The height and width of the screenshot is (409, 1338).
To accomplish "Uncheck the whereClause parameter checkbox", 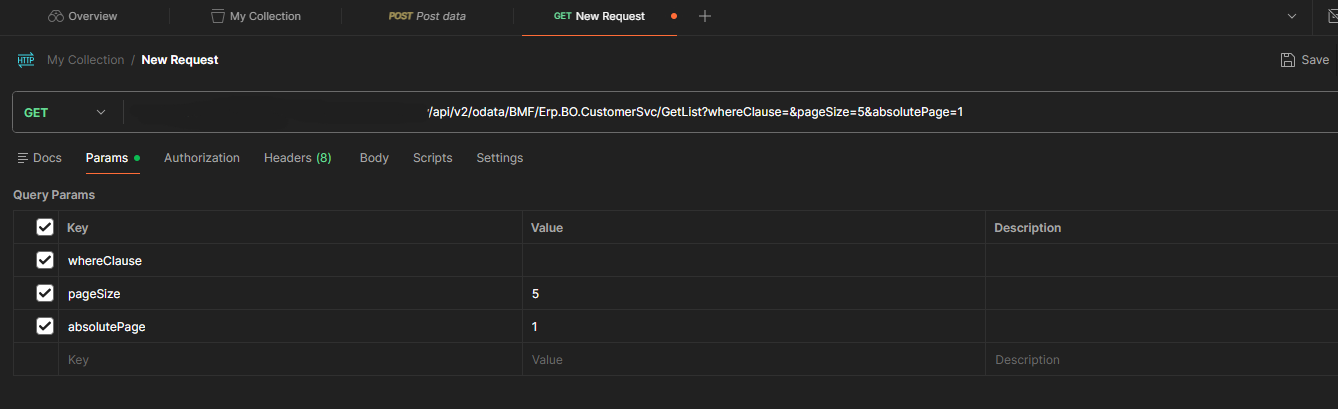I will [x=45, y=260].
